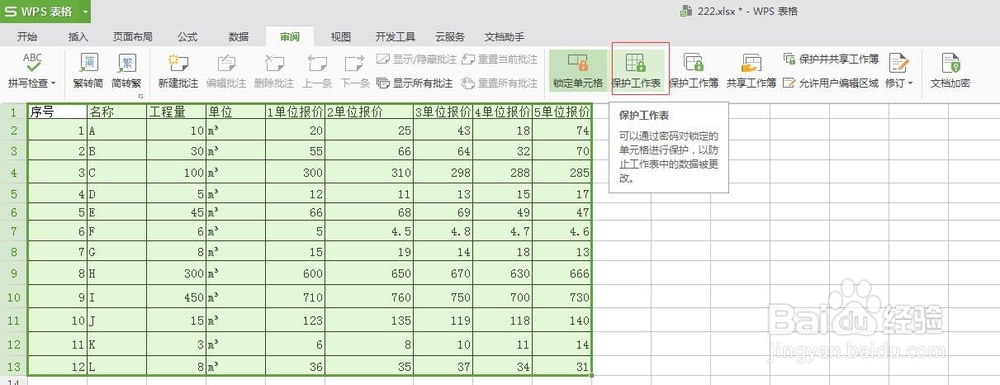
Task: Click the delete comment (删除批注) icon
Action: [274, 64]
